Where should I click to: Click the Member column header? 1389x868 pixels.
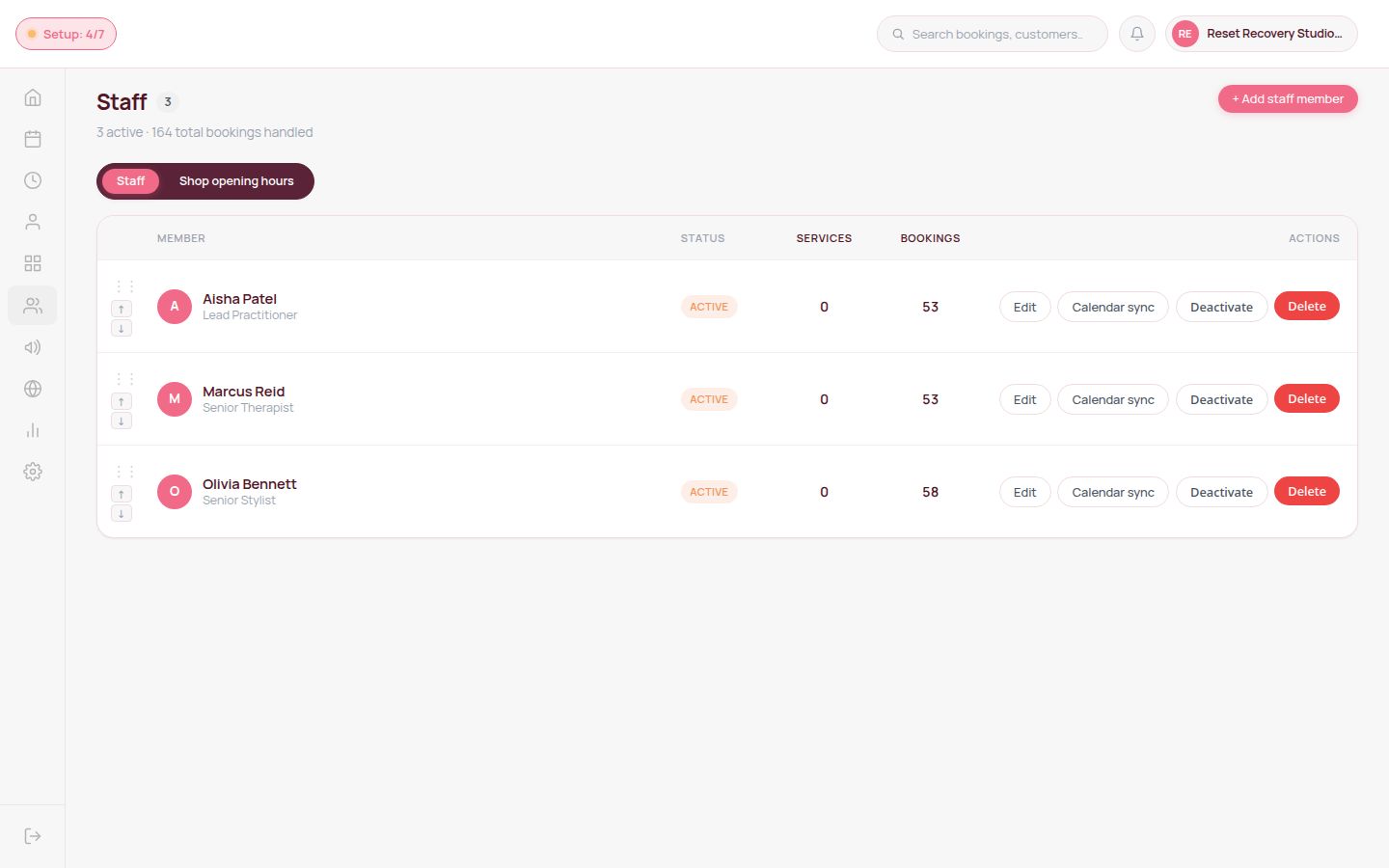181,238
